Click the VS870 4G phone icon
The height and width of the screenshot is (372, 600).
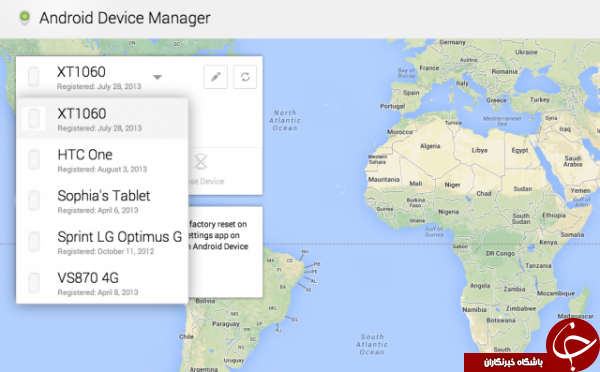pos(34,283)
